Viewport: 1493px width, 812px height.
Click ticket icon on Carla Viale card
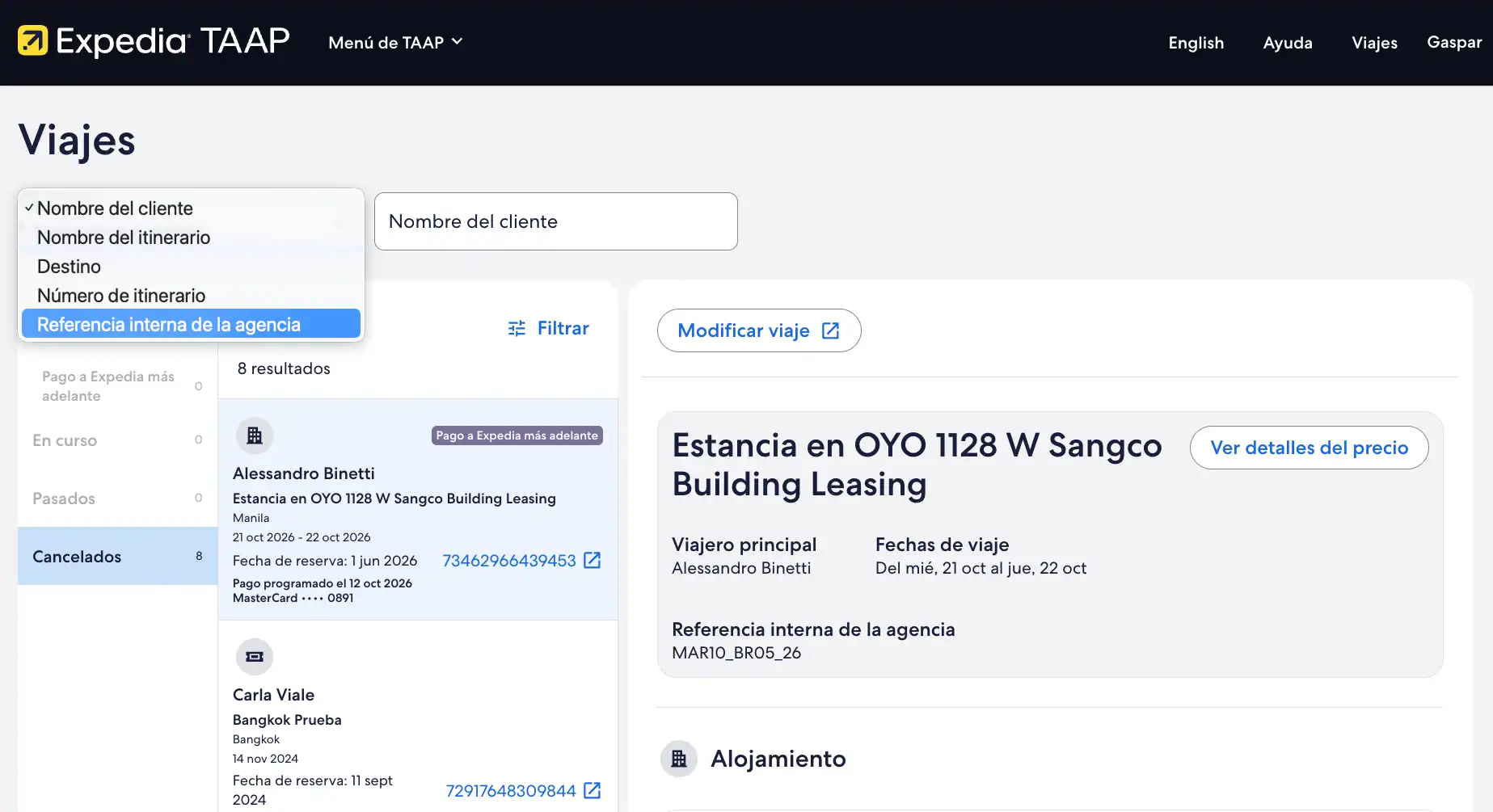point(255,657)
